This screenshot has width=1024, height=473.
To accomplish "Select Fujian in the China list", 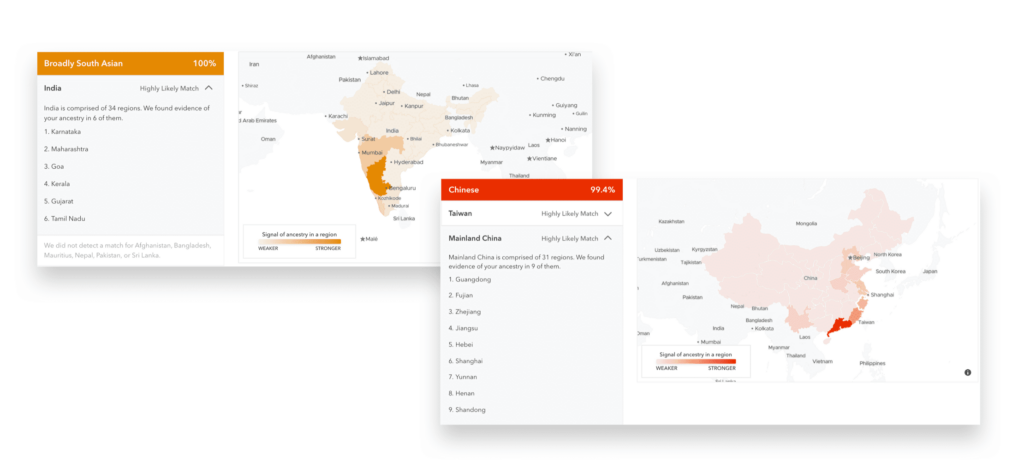I will click(x=461, y=295).
